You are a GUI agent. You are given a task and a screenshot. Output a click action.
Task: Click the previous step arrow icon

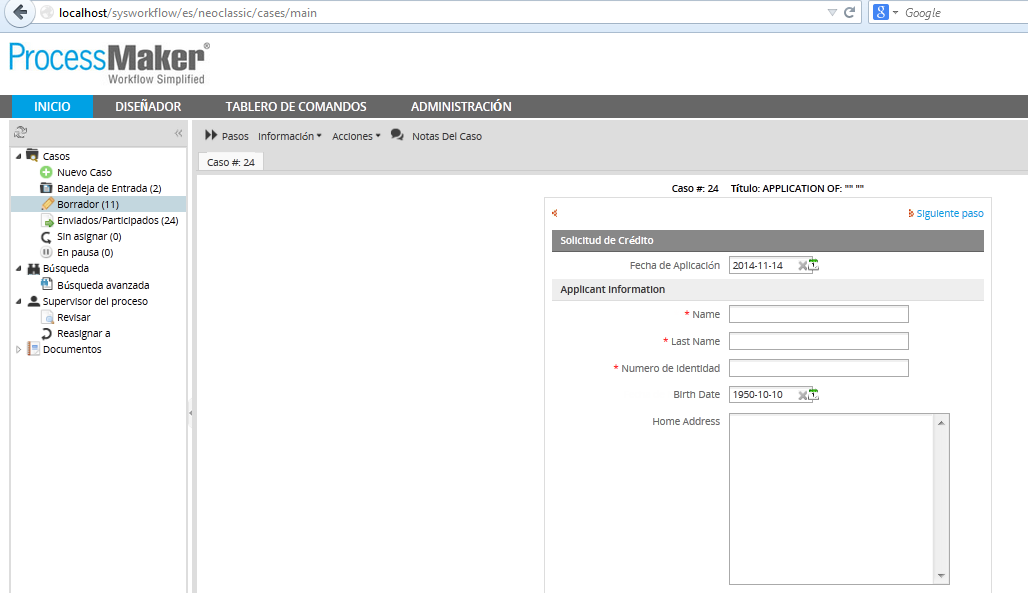[555, 213]
